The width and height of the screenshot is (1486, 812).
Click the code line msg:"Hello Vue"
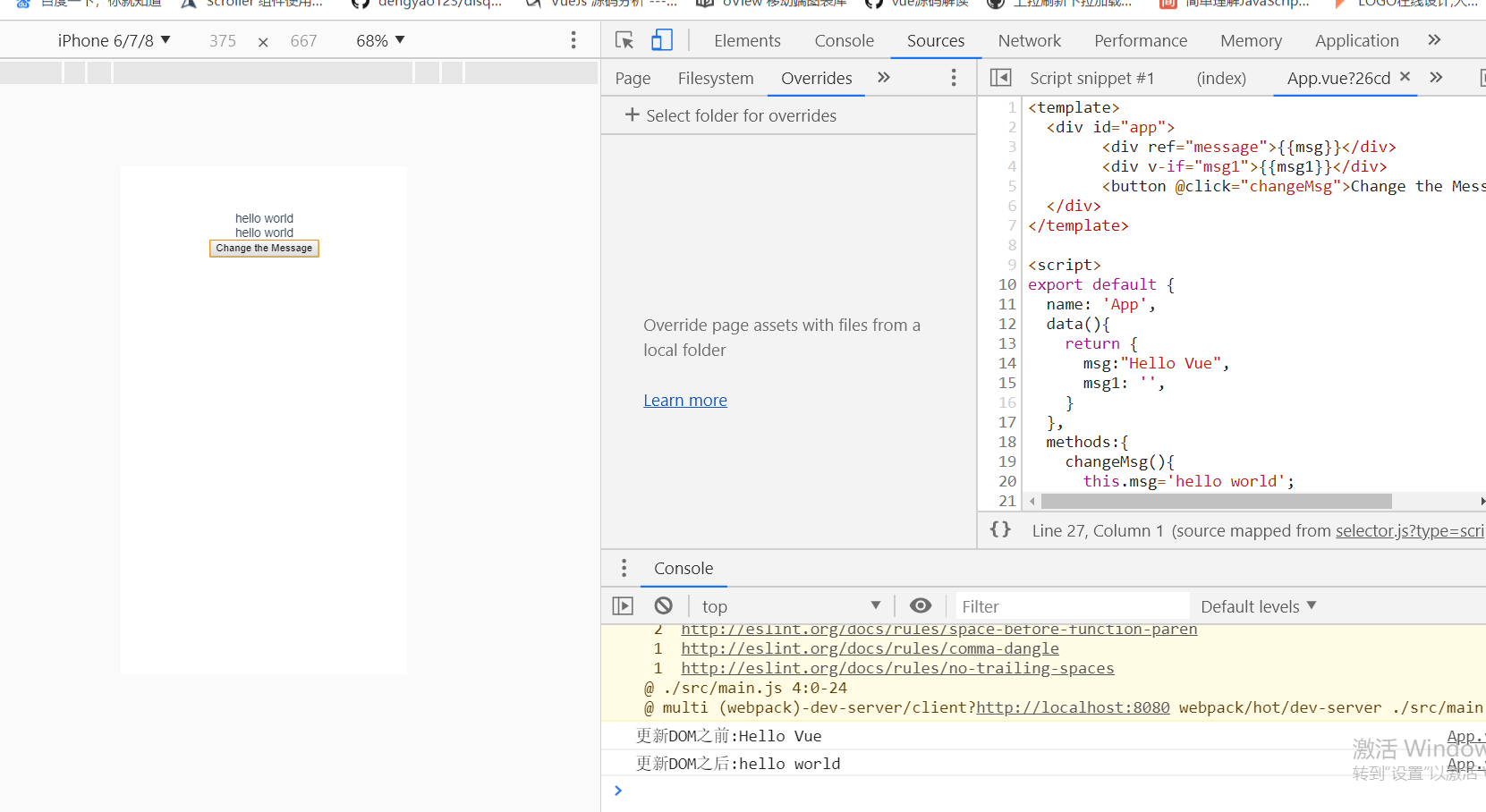tap(1156, 363)
